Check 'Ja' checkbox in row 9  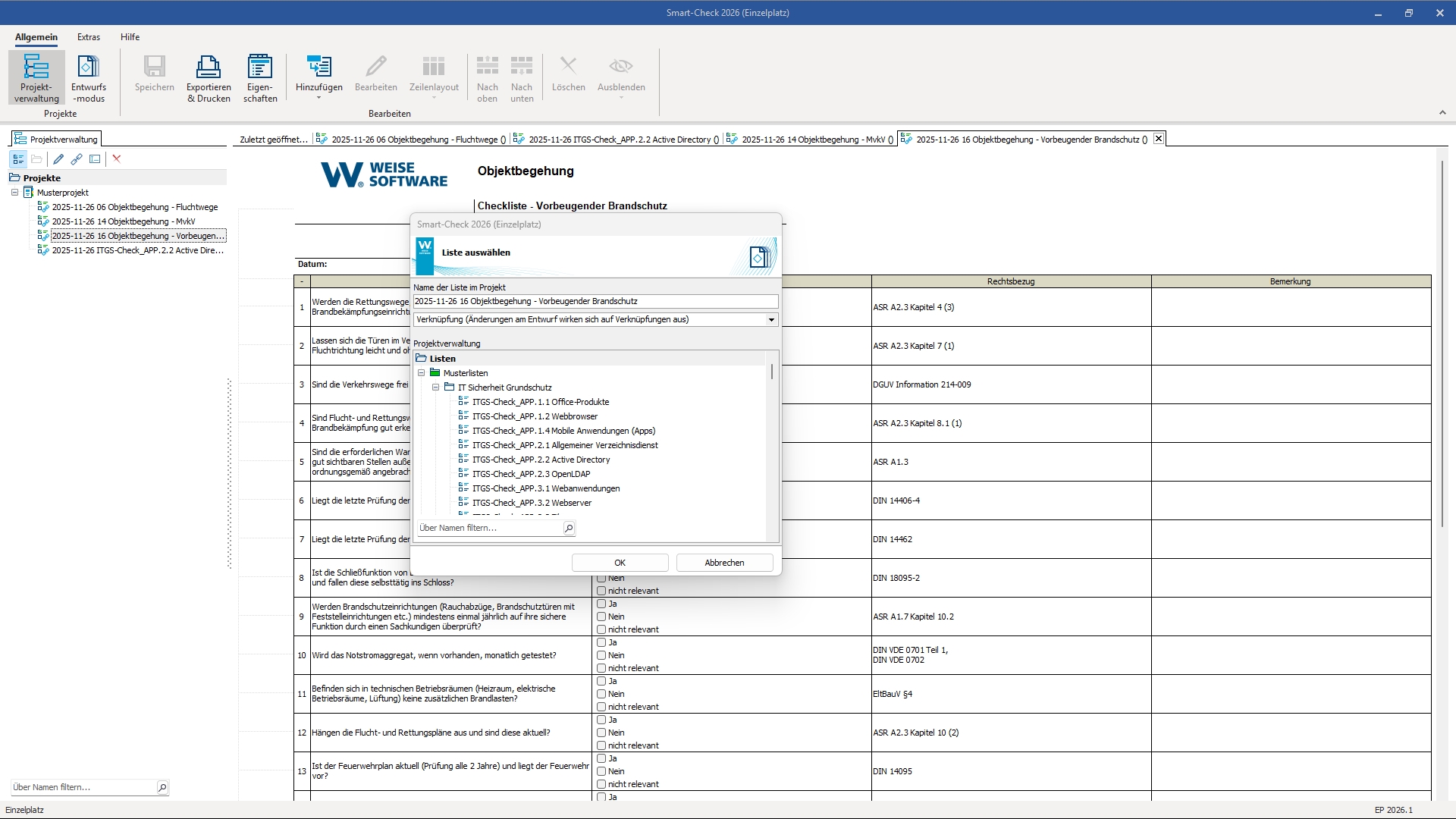(601, 604)
